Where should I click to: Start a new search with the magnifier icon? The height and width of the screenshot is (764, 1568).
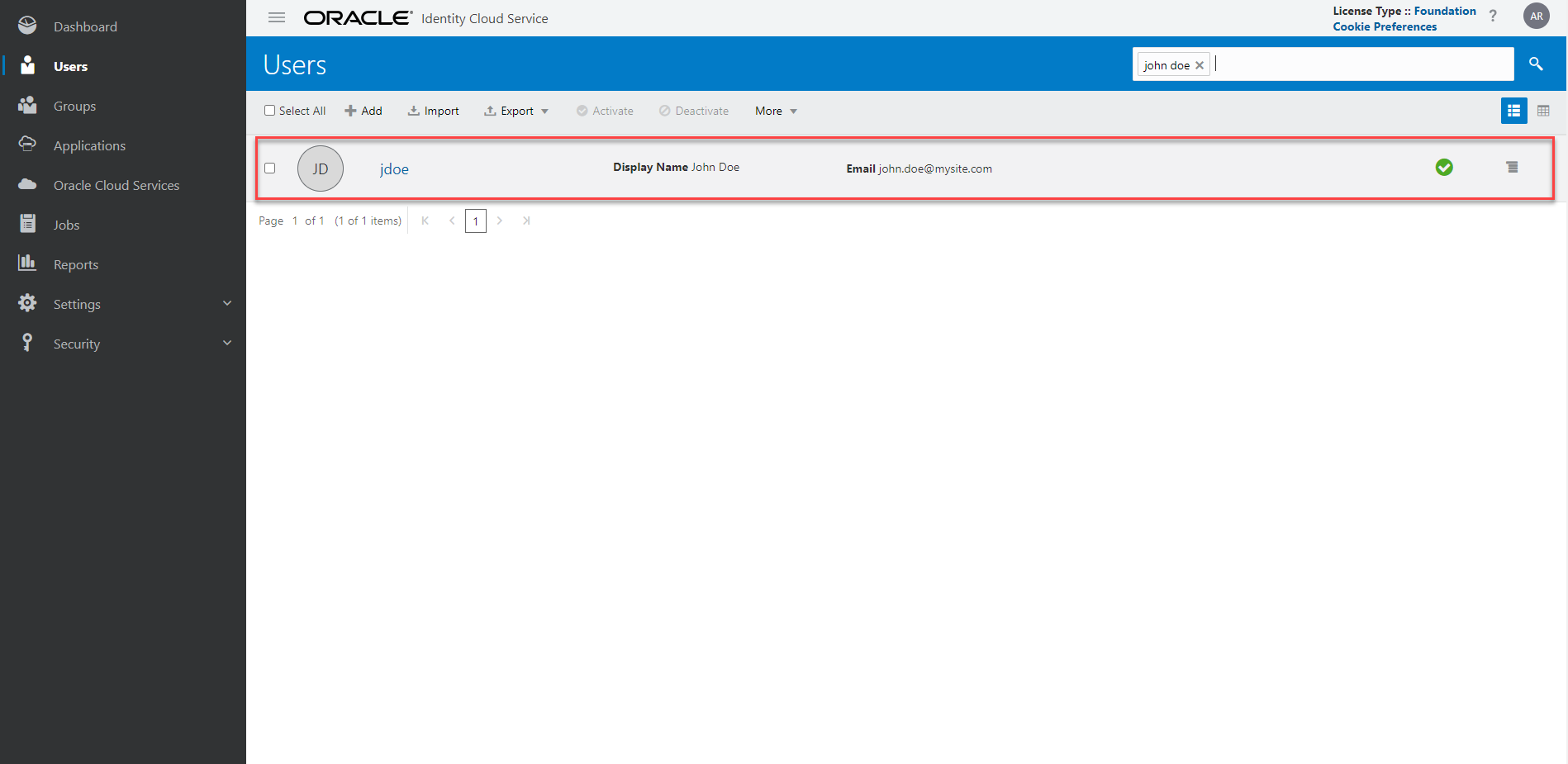click(x=1536, y=64)
